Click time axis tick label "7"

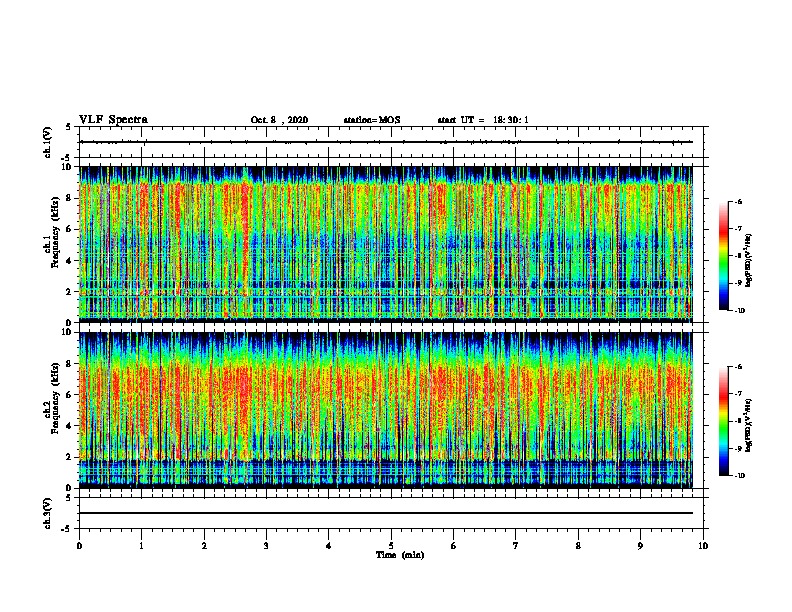[x=516, y=546]
